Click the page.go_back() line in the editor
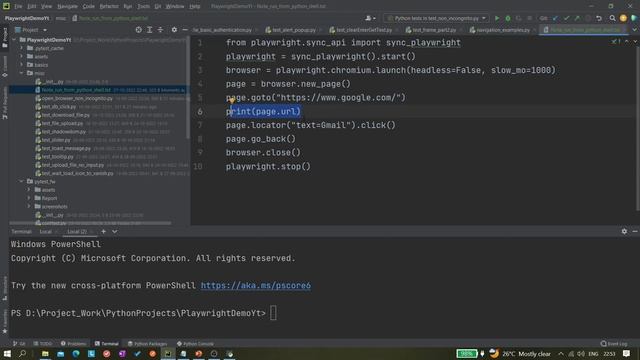 click(261, 139)
